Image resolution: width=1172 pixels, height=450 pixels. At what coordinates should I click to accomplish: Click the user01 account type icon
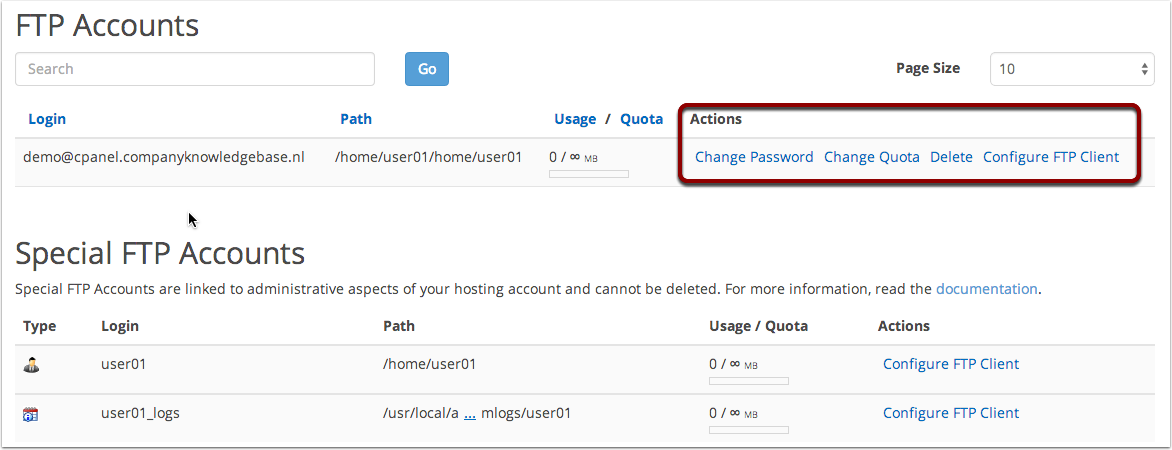[x=30, y=365]
